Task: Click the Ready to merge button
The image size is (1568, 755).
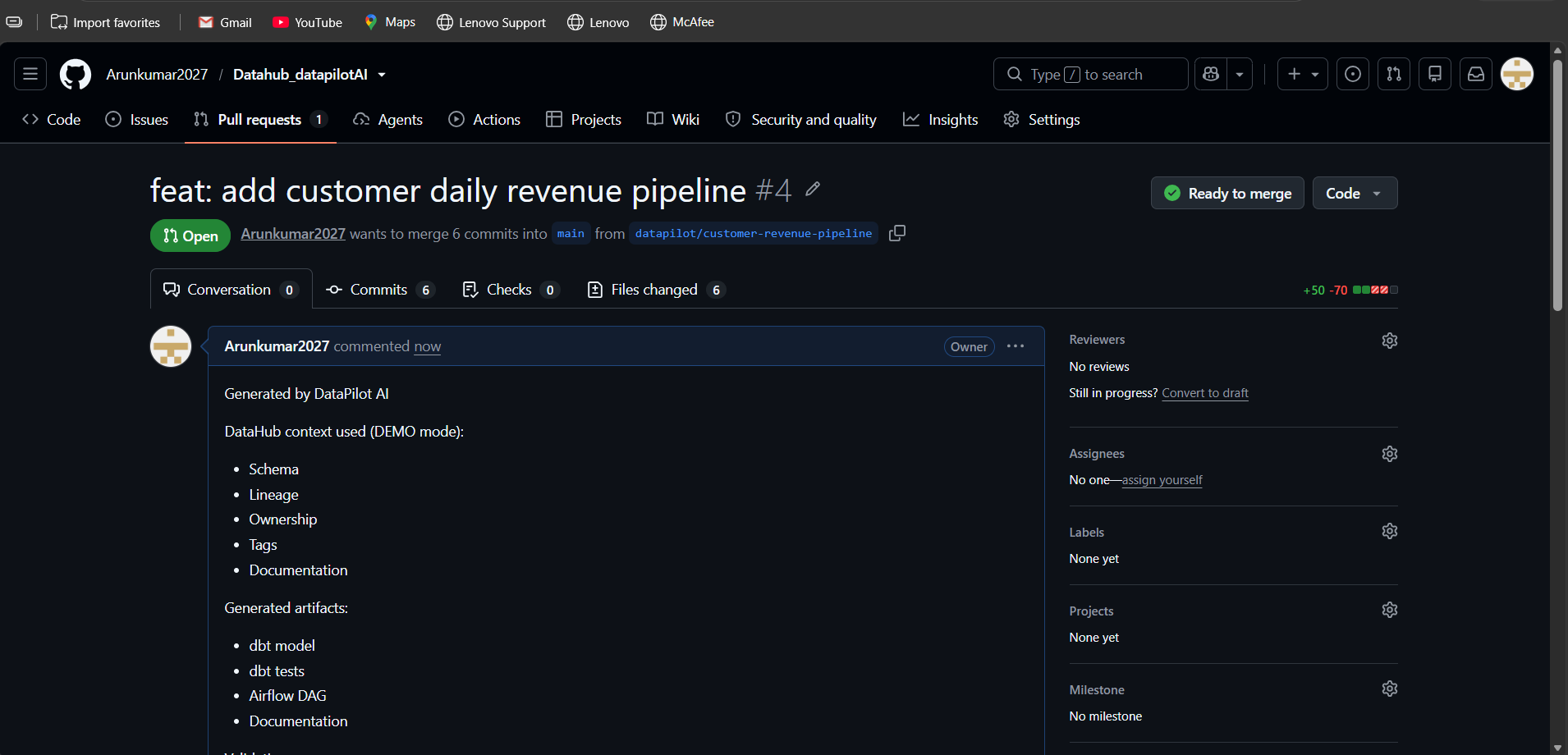Action: (x=1227, y=193)
